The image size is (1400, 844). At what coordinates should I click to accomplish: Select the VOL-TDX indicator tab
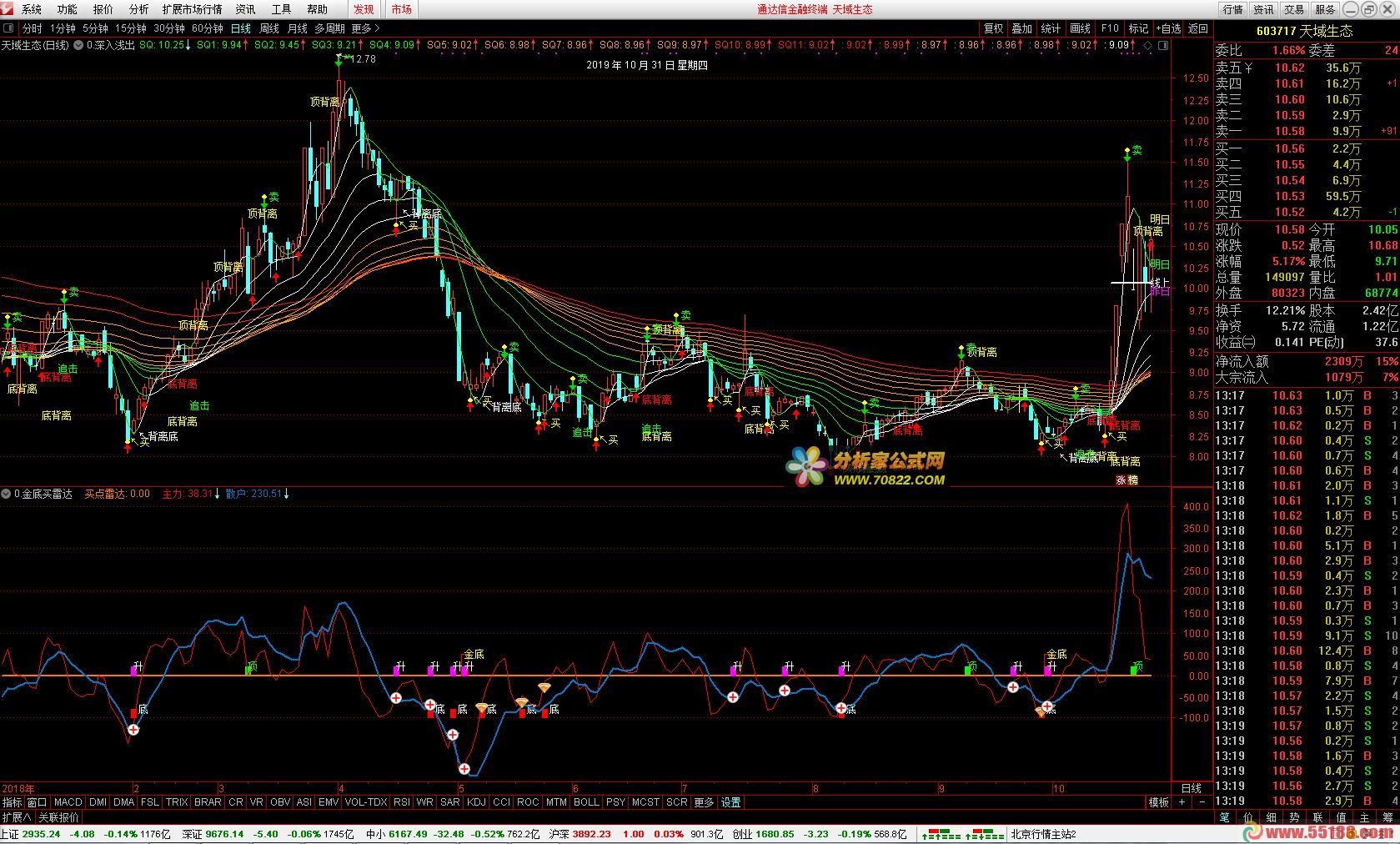pos(366,802)
